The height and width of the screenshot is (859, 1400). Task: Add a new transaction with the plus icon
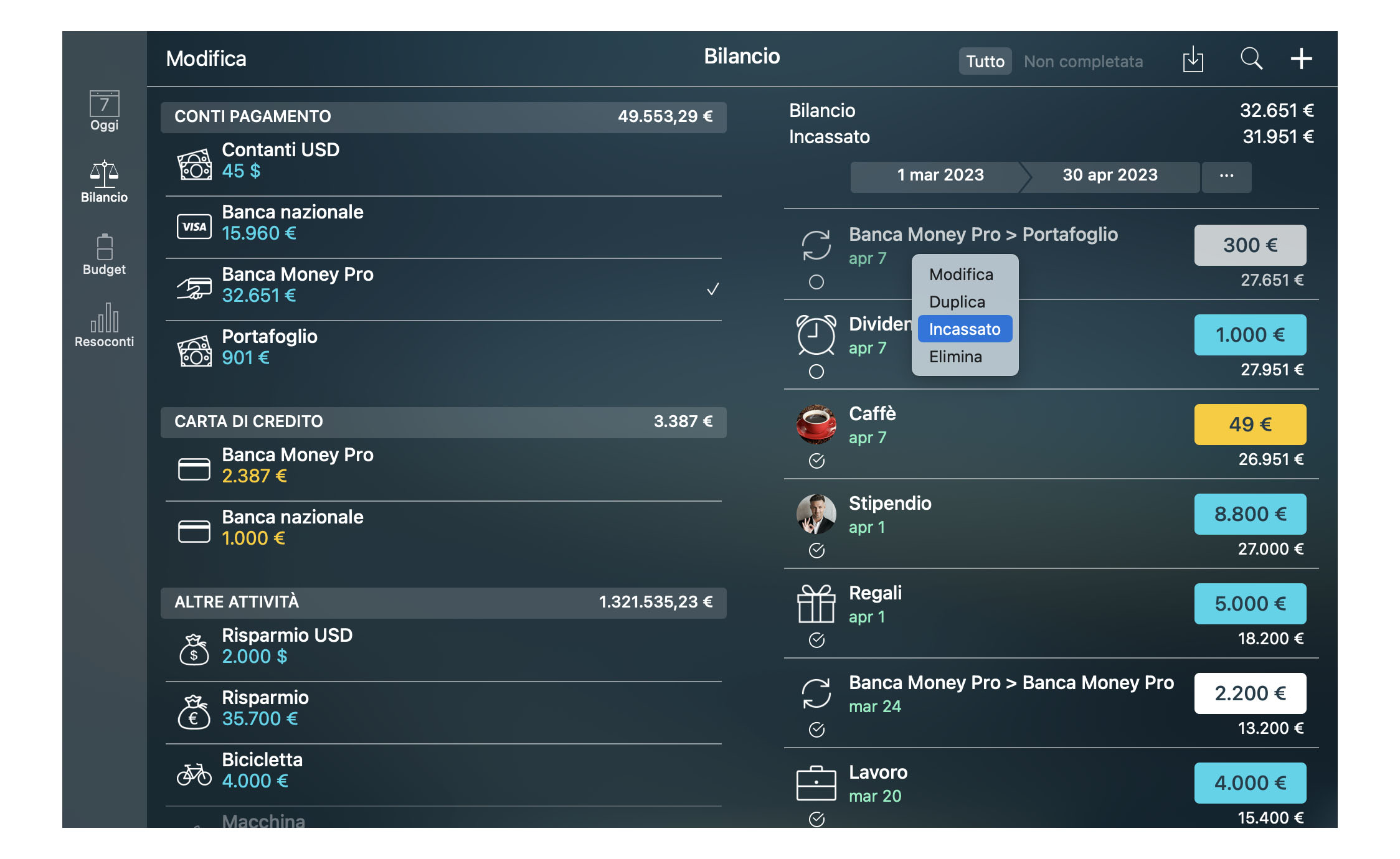click(x=1301, y=59)
